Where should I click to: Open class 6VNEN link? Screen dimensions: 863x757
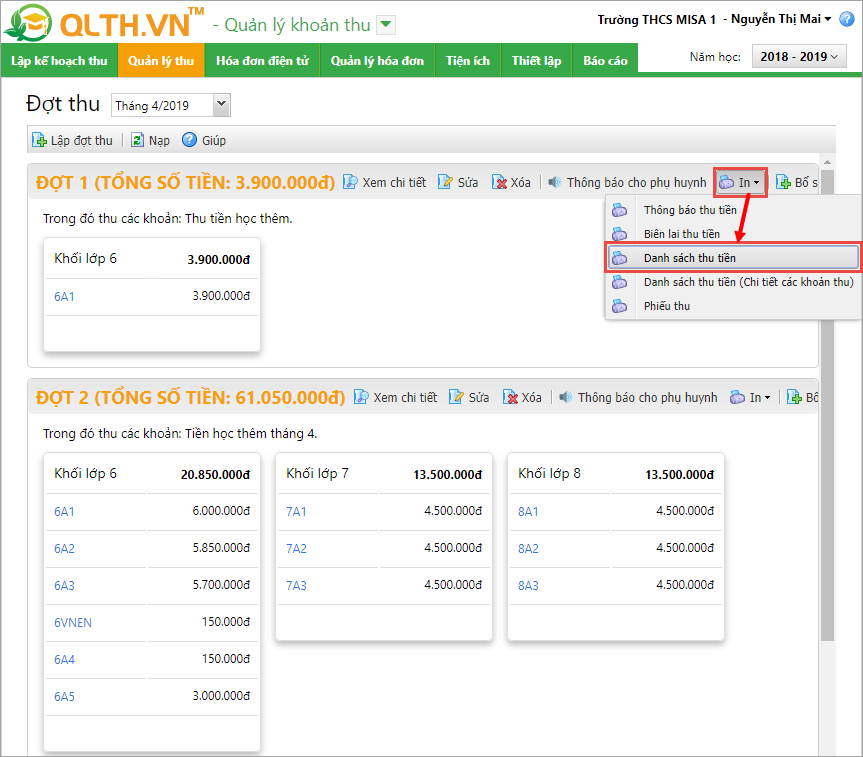point(73,622)
